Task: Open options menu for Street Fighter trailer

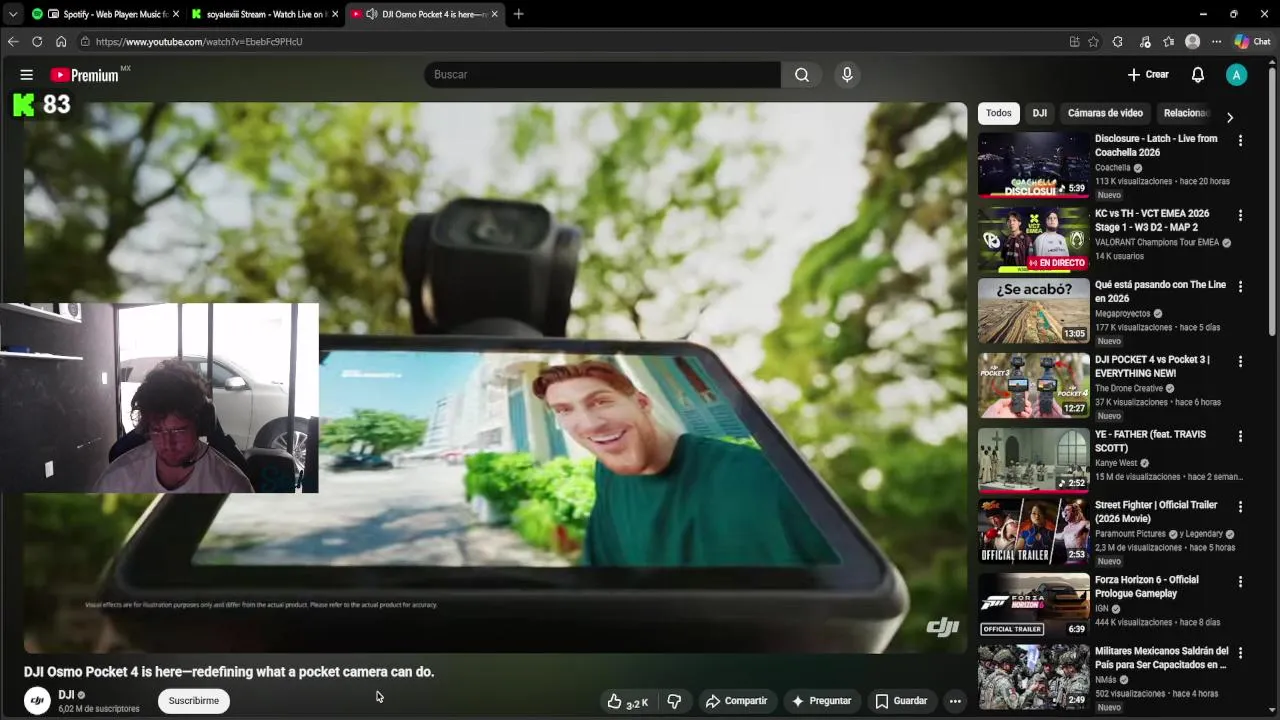Action: coord(1240,507)
